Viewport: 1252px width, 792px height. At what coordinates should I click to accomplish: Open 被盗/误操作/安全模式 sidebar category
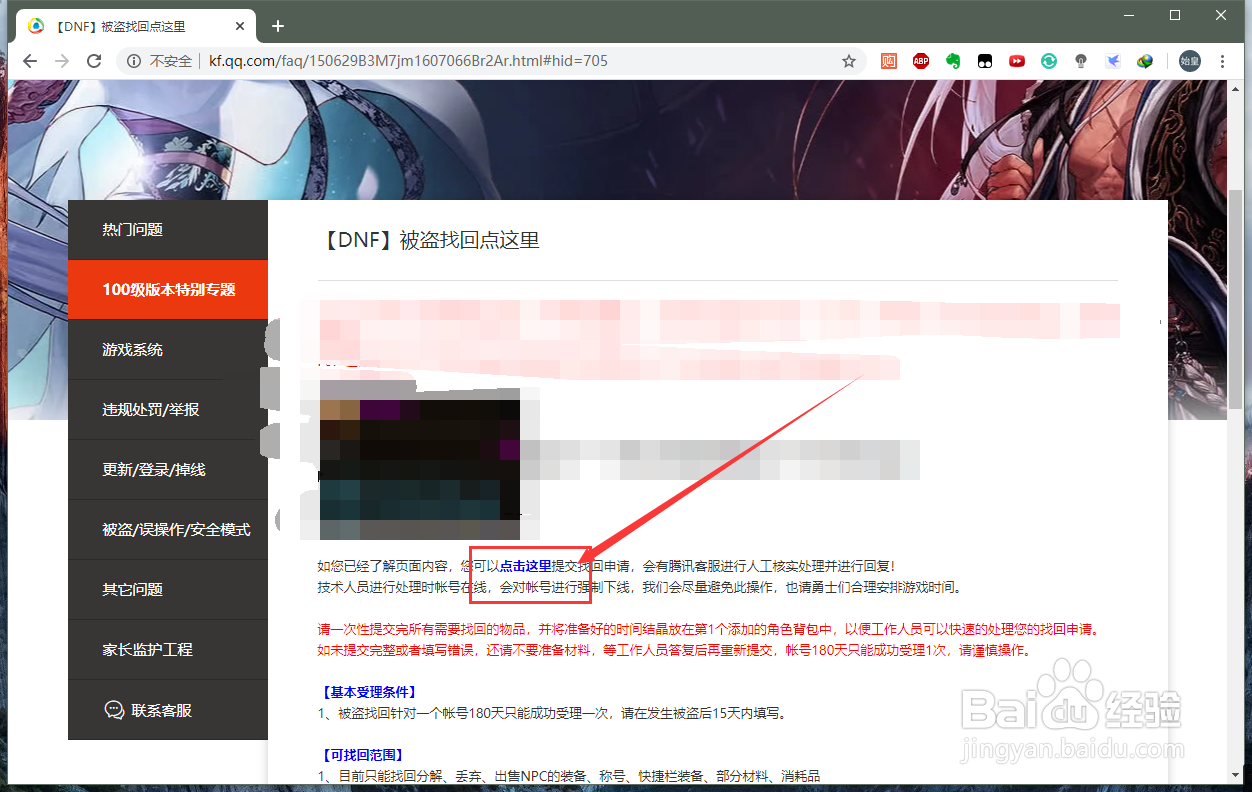pyautogui.click(x=168, y=530)
